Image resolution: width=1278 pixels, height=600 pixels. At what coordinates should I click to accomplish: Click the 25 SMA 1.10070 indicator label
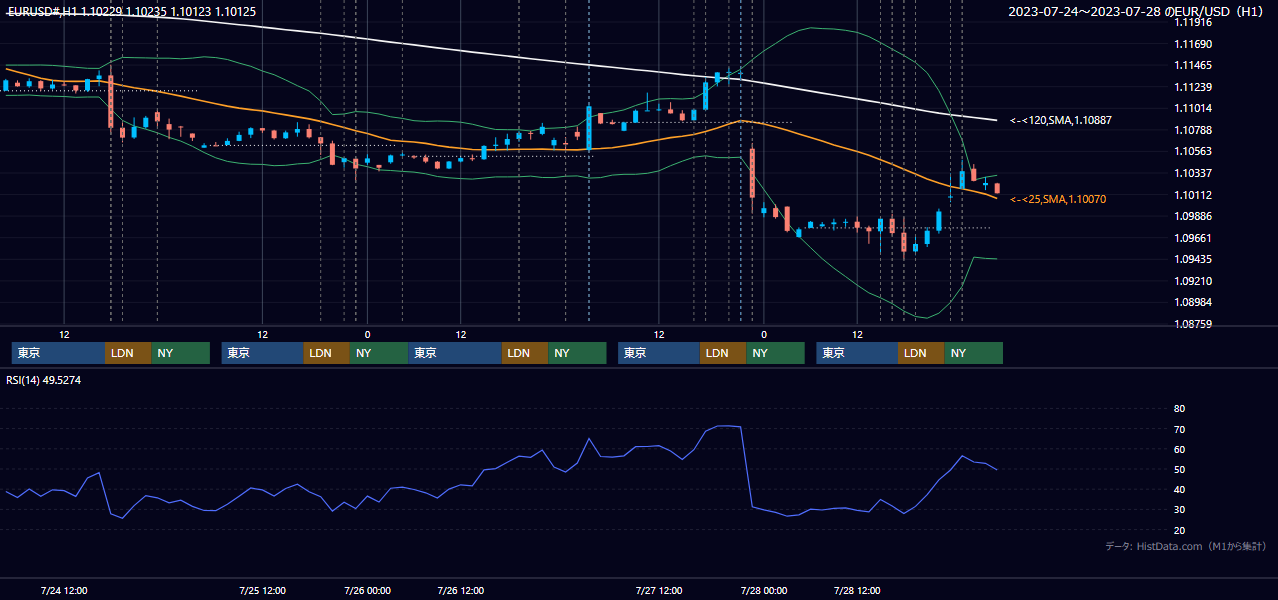(x=1058, y=199)
